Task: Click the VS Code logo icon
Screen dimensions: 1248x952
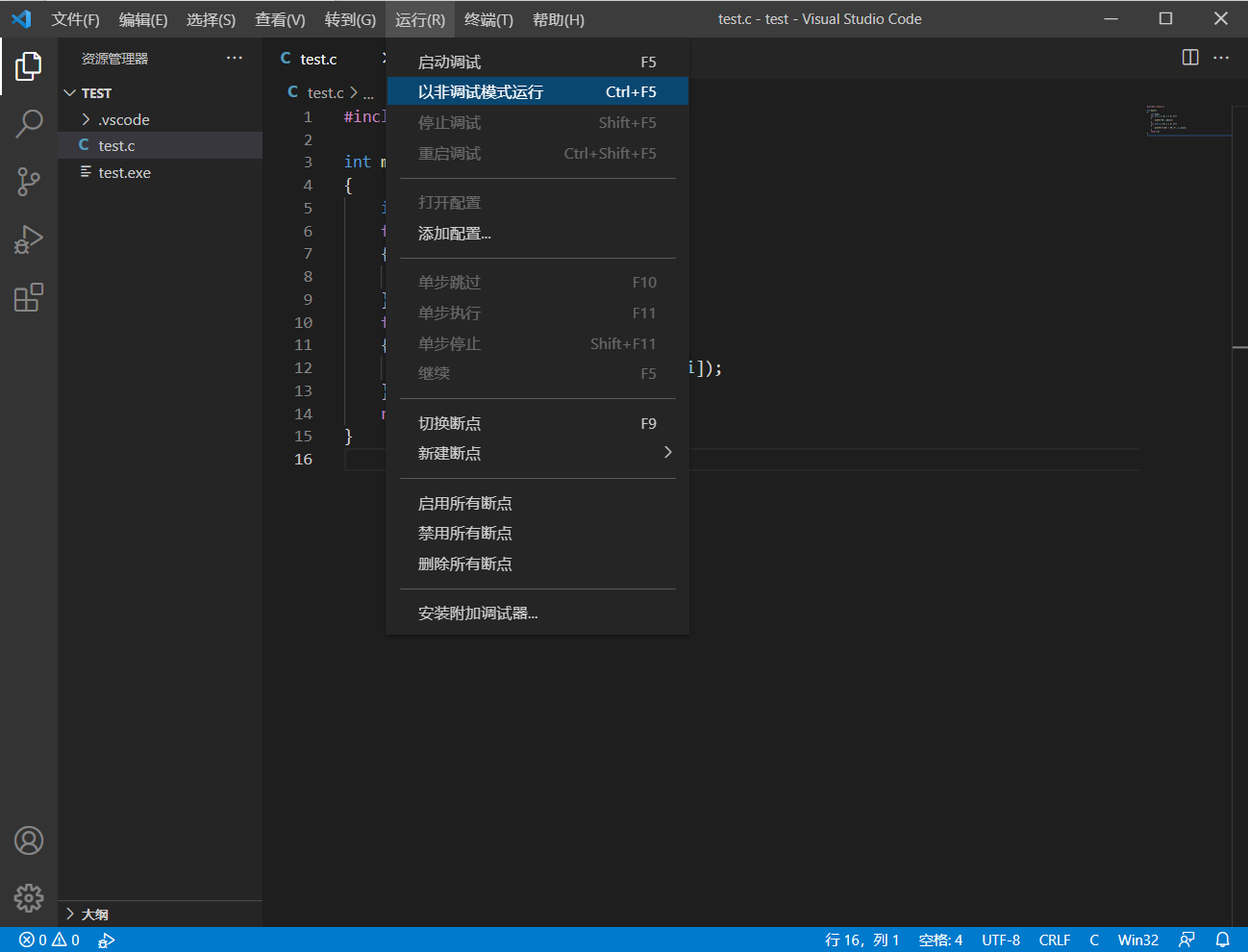Action: pyautogui.click(x=21, y=19)
